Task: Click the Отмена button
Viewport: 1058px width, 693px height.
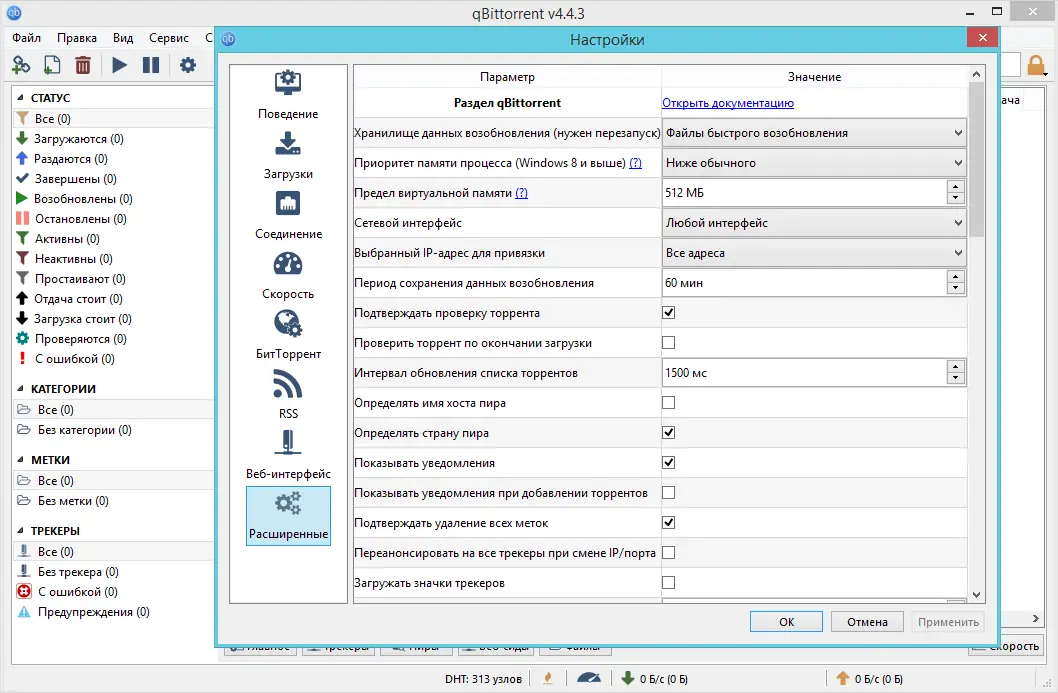Action: pos(867,621)
